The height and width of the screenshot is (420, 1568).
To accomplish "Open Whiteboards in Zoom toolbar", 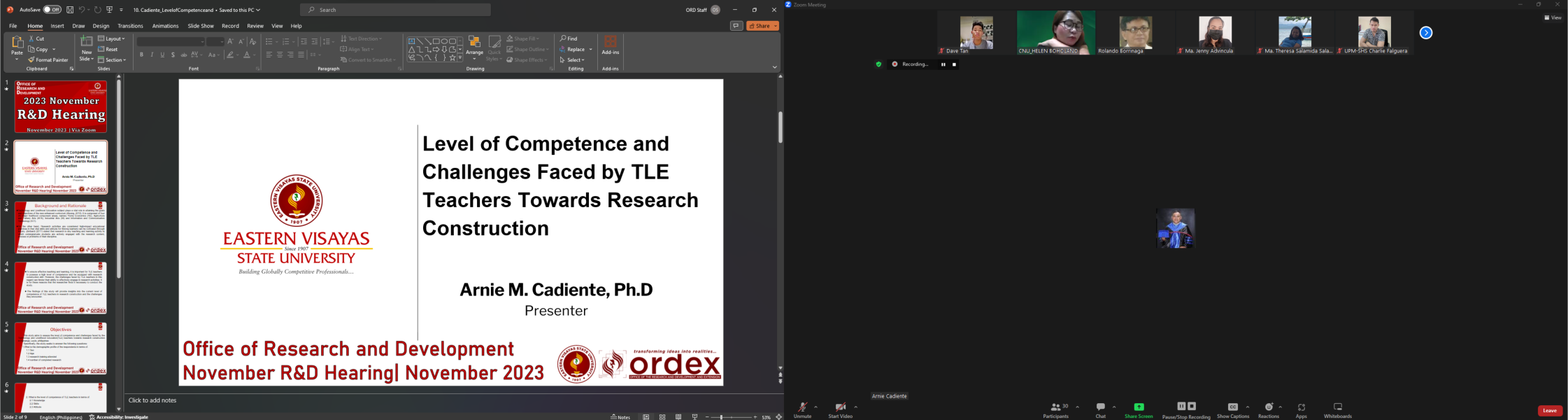I will 1337,409.
